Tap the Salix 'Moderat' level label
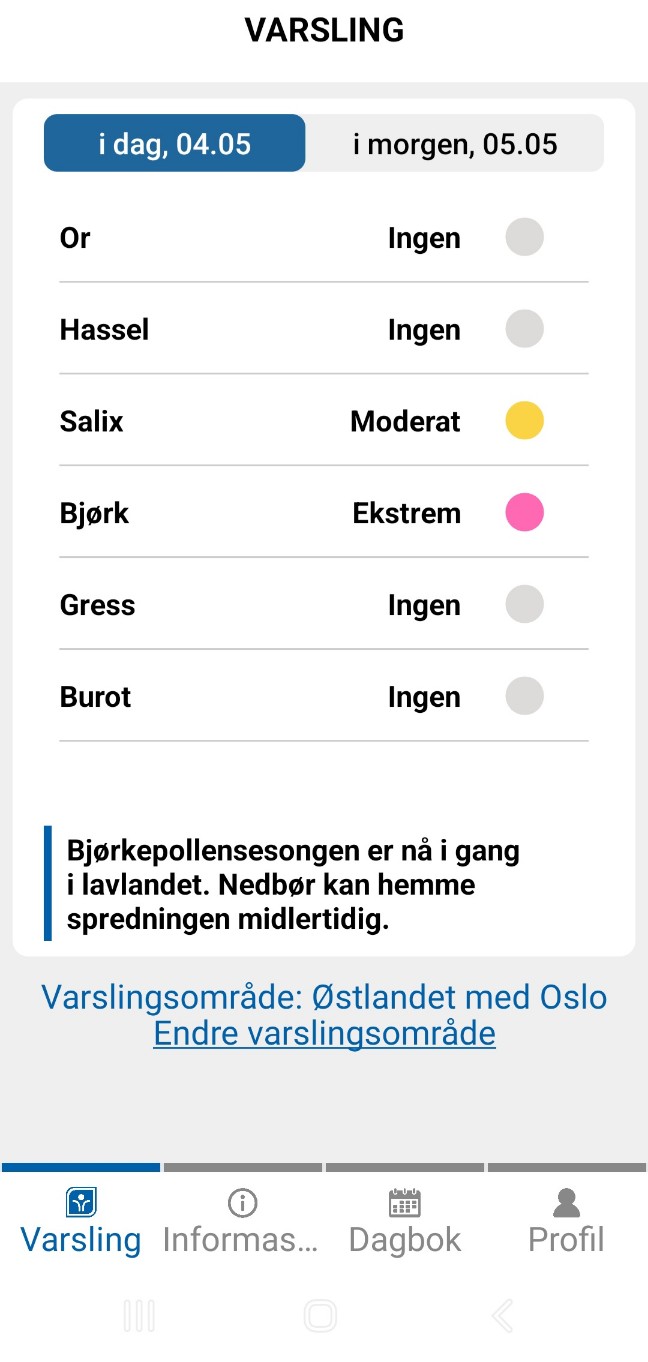The height and width of the screenshot is (1362, 648). (x=405, y=422)
